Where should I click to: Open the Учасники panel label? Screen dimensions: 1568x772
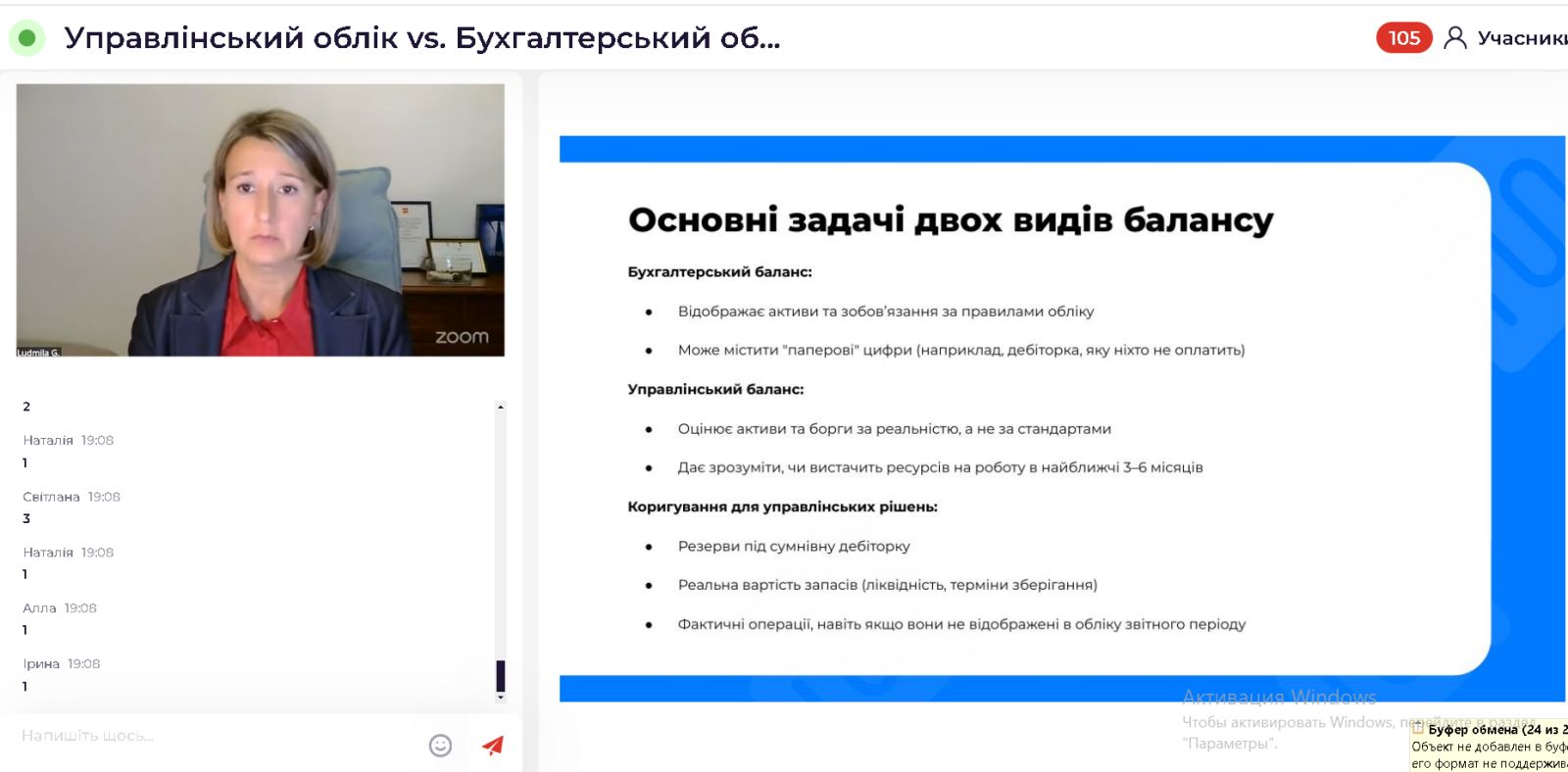click(1521, 38)
